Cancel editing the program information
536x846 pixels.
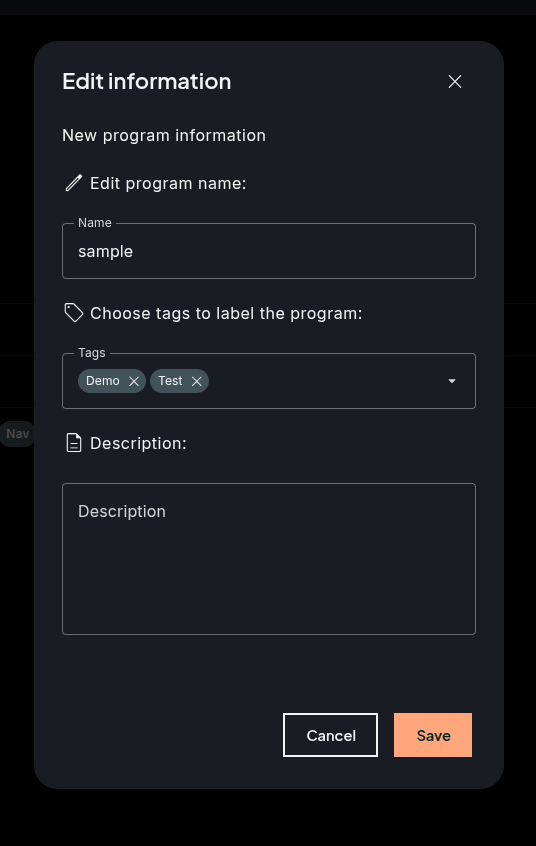click(x=330, y=735)
